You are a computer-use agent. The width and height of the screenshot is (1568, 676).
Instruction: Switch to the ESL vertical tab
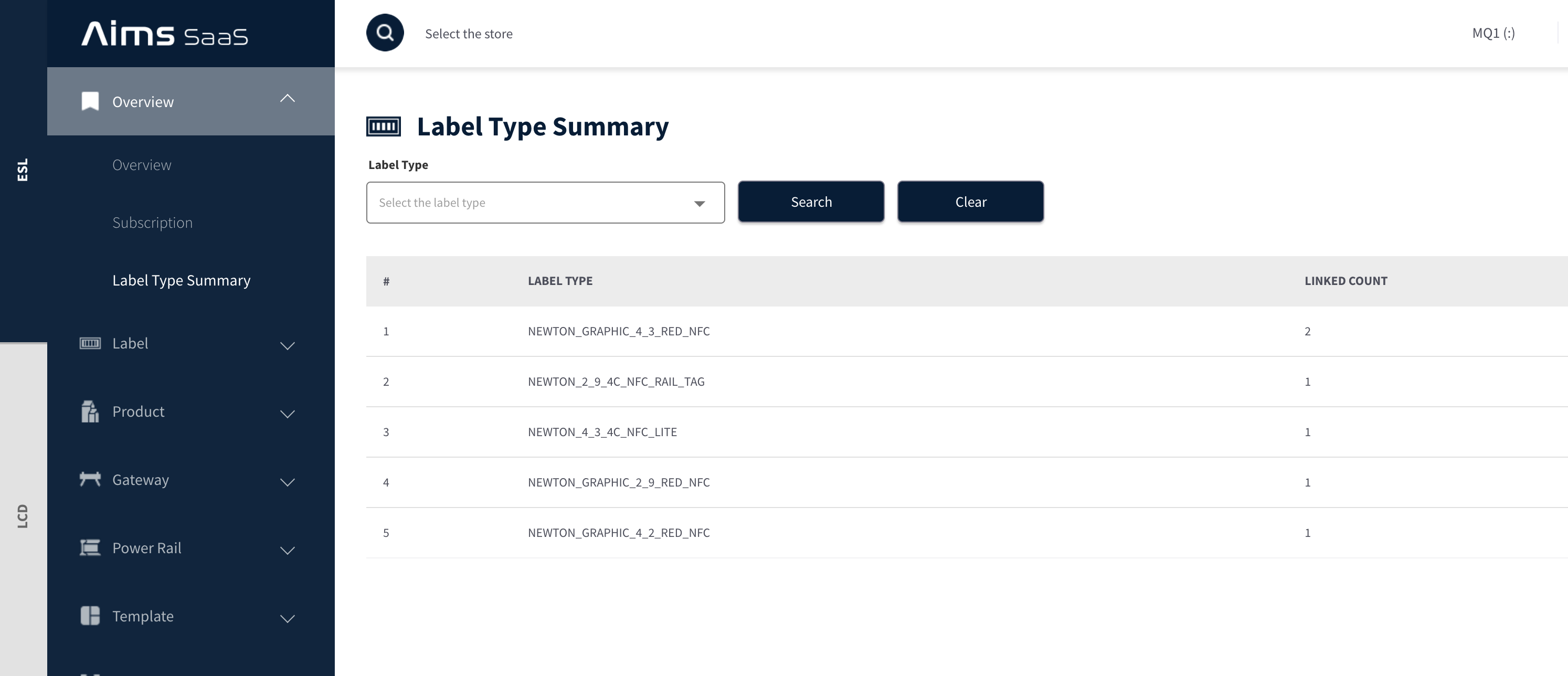[23, 171]
